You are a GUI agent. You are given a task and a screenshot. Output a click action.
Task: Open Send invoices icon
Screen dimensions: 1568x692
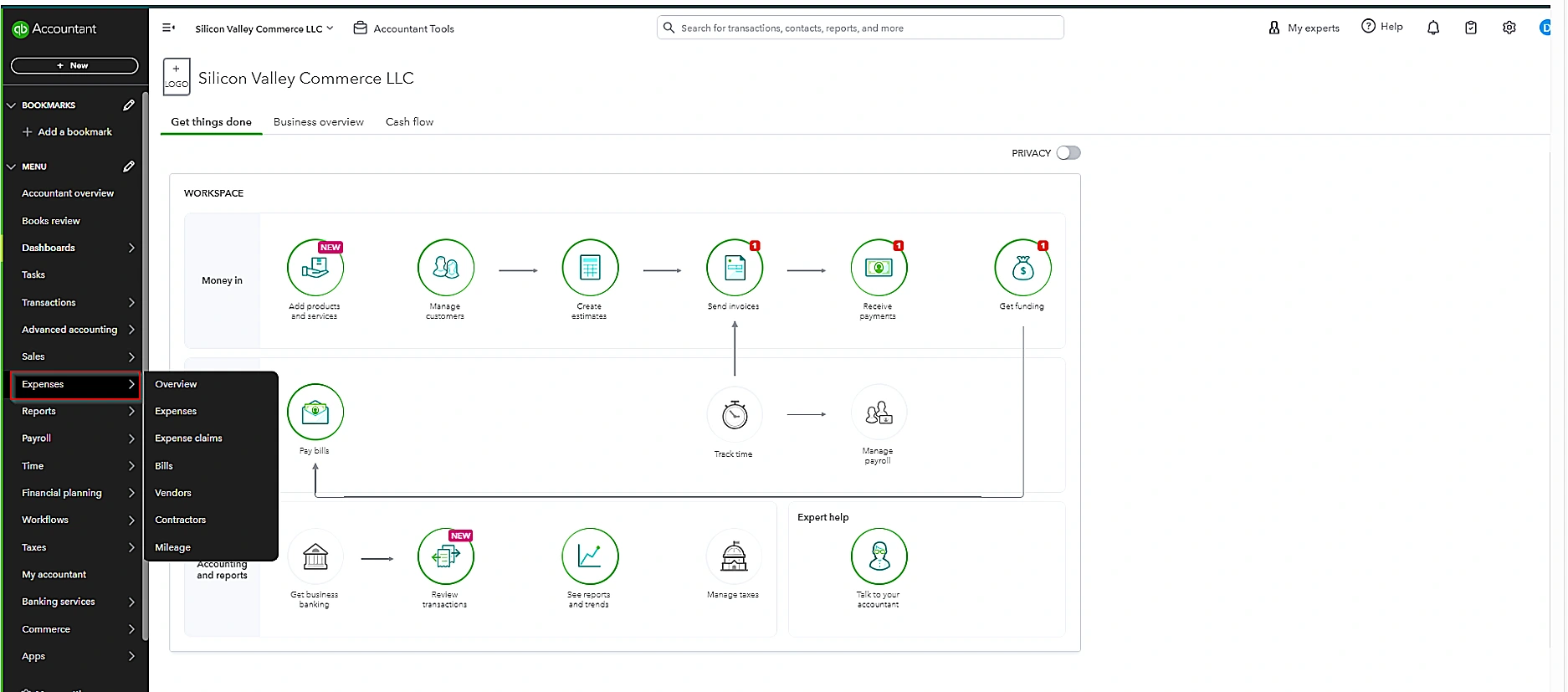pyautogui.click(x=735, y=268)
